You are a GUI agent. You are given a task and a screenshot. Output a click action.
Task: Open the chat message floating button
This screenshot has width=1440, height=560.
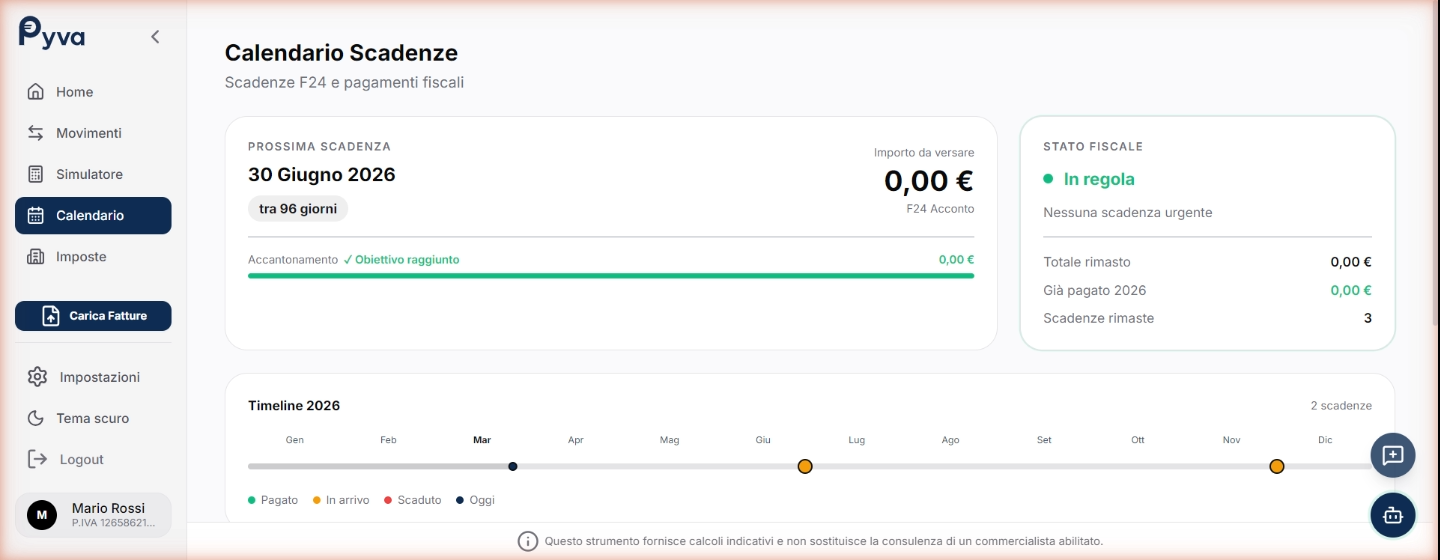[1393, 455]
